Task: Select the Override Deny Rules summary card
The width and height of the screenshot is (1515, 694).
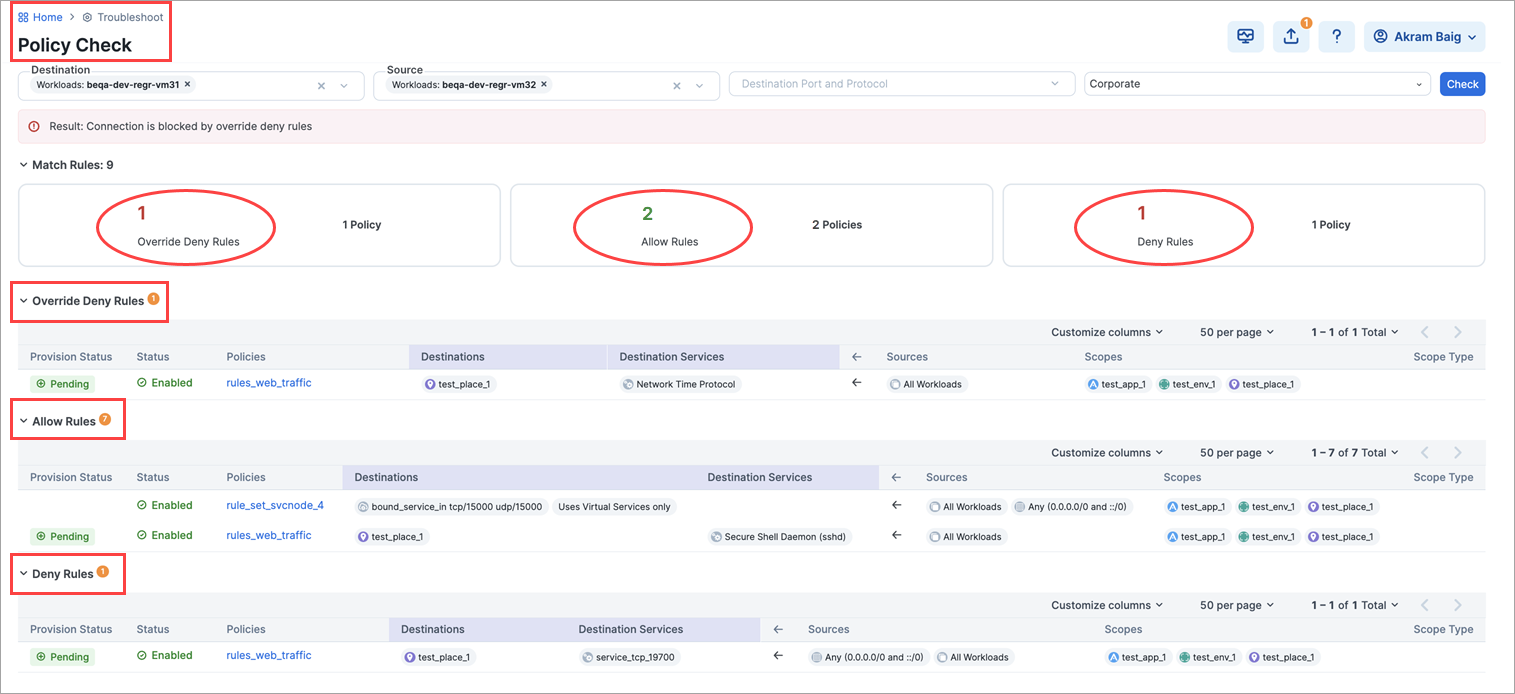Action: click(259, 225)
